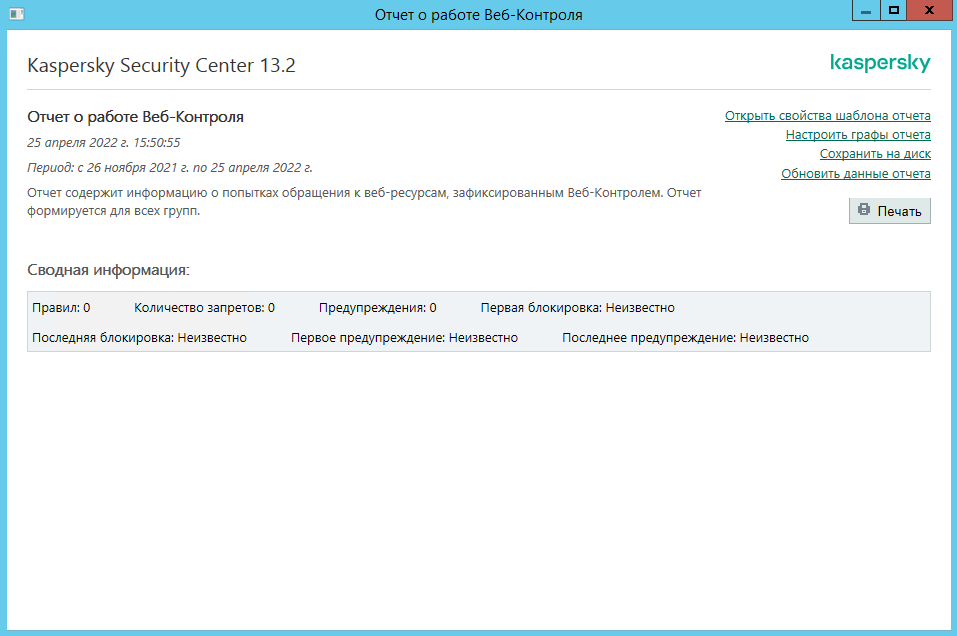Click the 'Сводная информация:' heading
The width and height of the screenshot is (957, 636).
(x=109, y=270)
